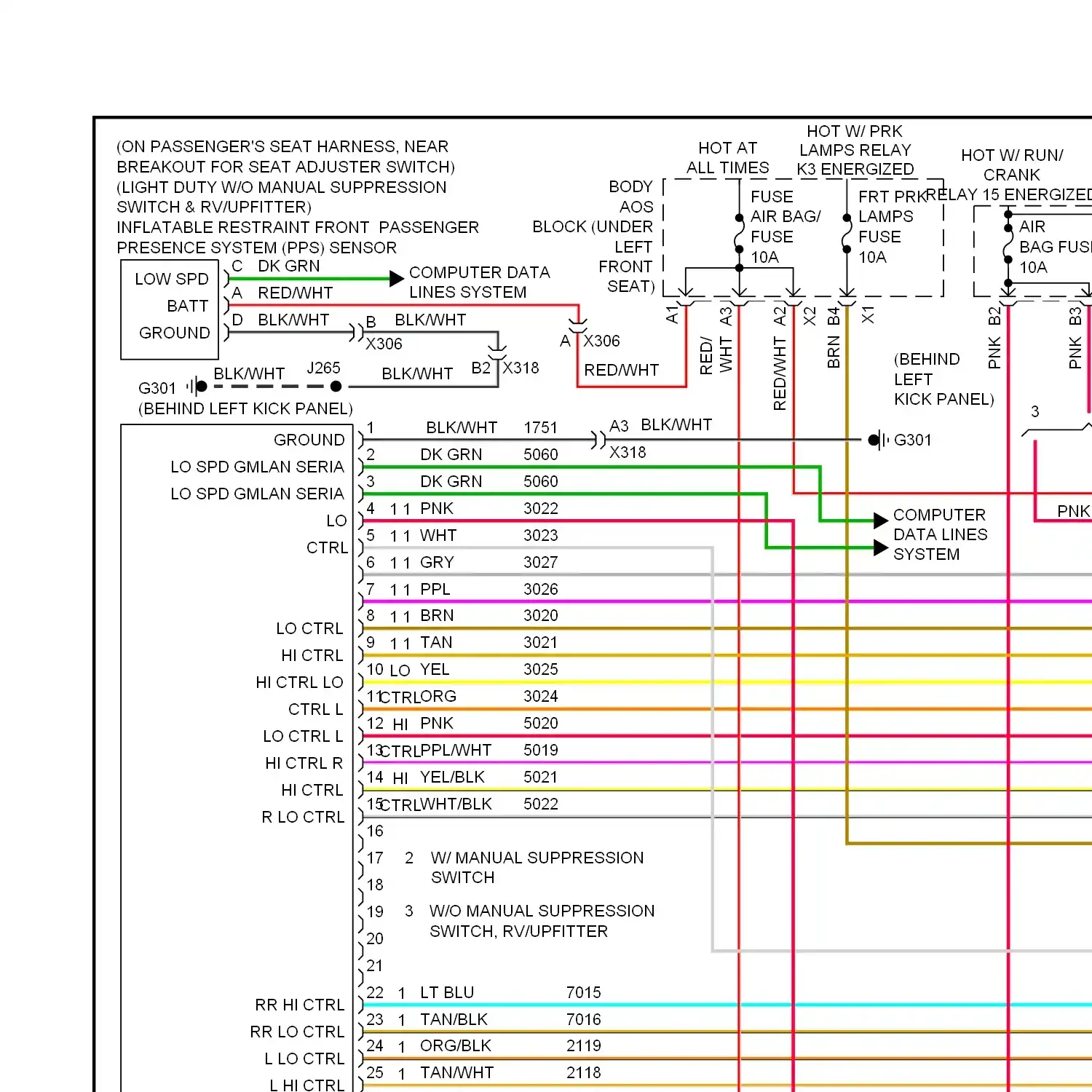Image resolution: width=1092 pixels, height=1092 pixels.
Task: Click circuit number '5020' on pin 12
Action: coord(541,723)
